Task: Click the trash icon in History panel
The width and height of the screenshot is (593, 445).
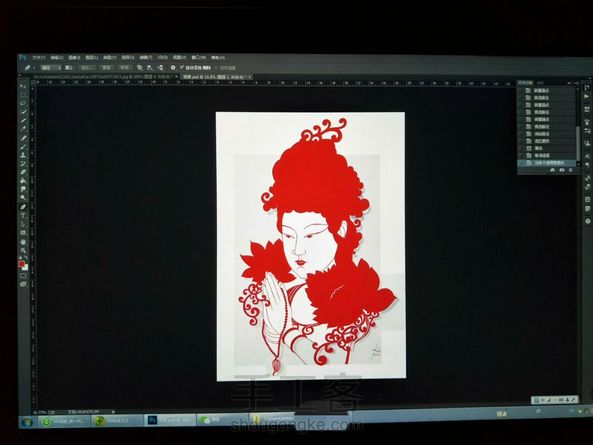Action: [570, 171]
